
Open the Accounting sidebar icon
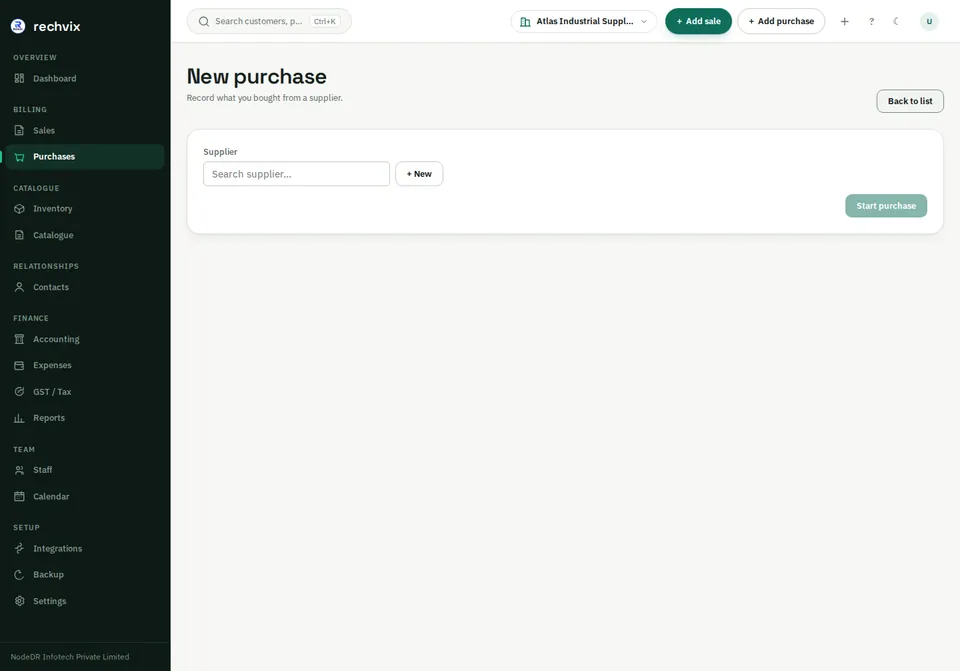[20, 339]
